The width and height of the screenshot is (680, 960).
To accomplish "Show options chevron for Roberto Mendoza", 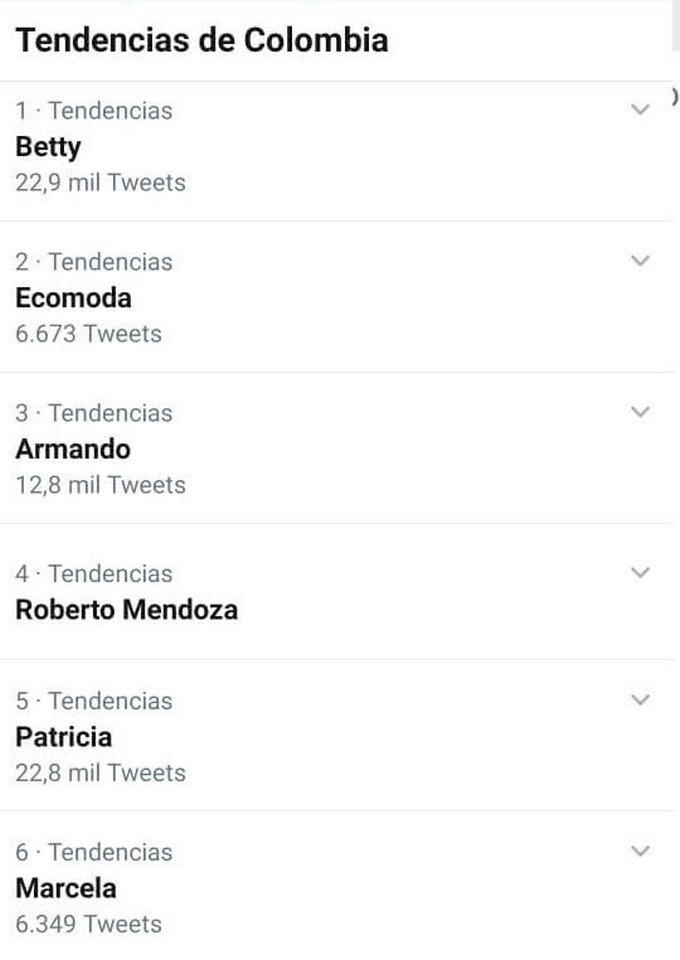I will tap(641, 573).
